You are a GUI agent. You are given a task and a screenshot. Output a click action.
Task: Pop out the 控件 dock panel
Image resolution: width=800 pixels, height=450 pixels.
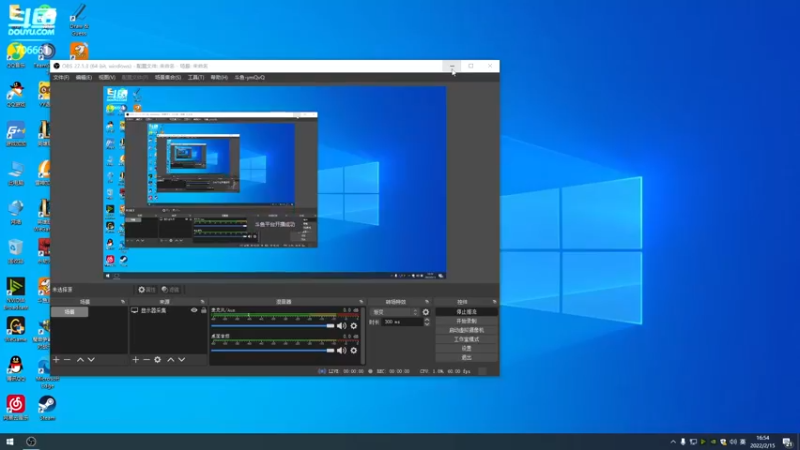click(x=494, y=302)
